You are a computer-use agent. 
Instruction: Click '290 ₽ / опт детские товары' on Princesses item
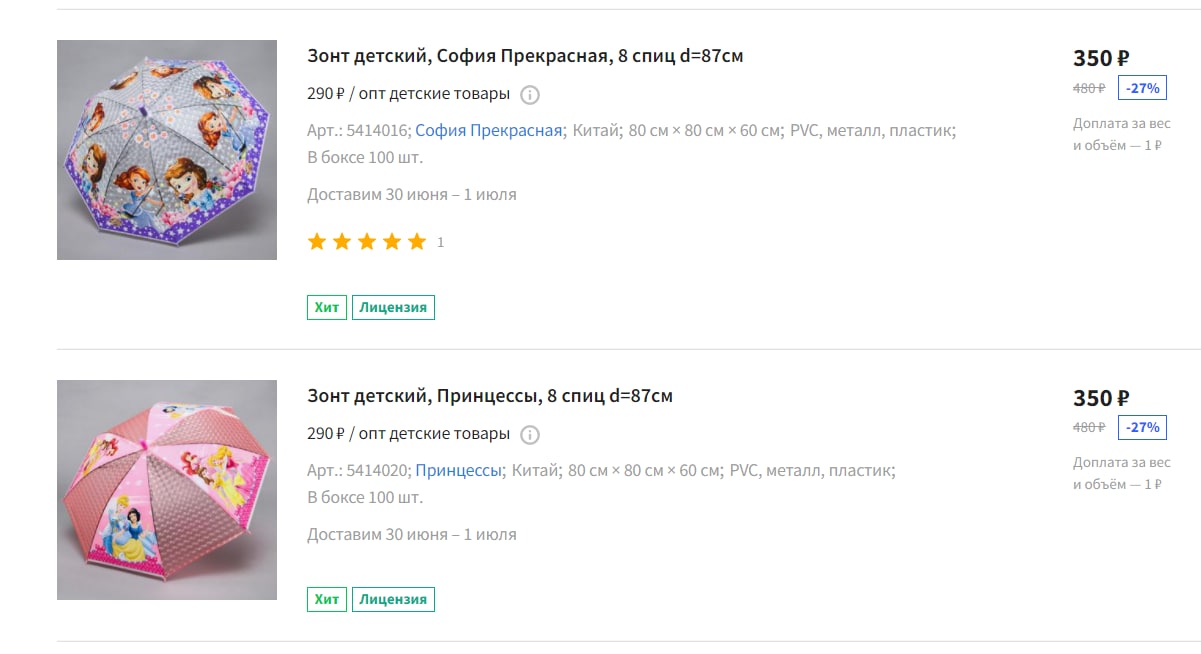pyautogui.click(x=408, y=434)
